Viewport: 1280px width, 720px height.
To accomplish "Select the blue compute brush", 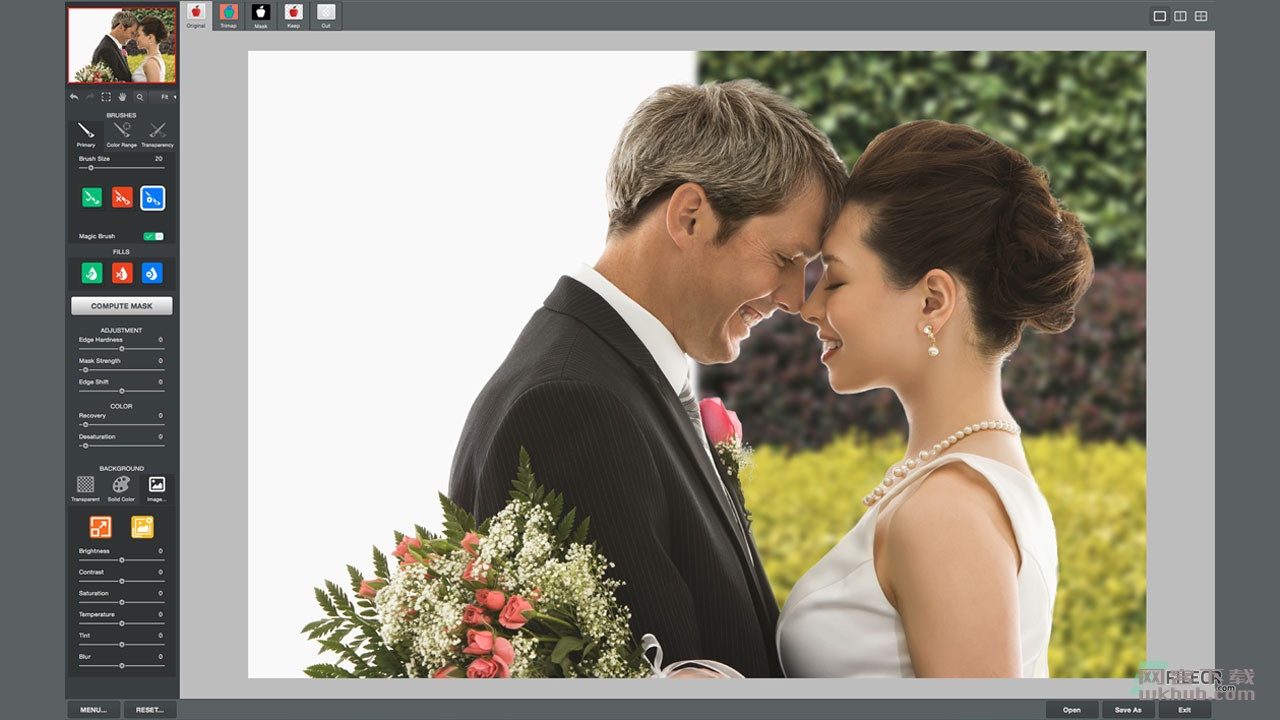I will pyautogui.click(x=153, y=198).
